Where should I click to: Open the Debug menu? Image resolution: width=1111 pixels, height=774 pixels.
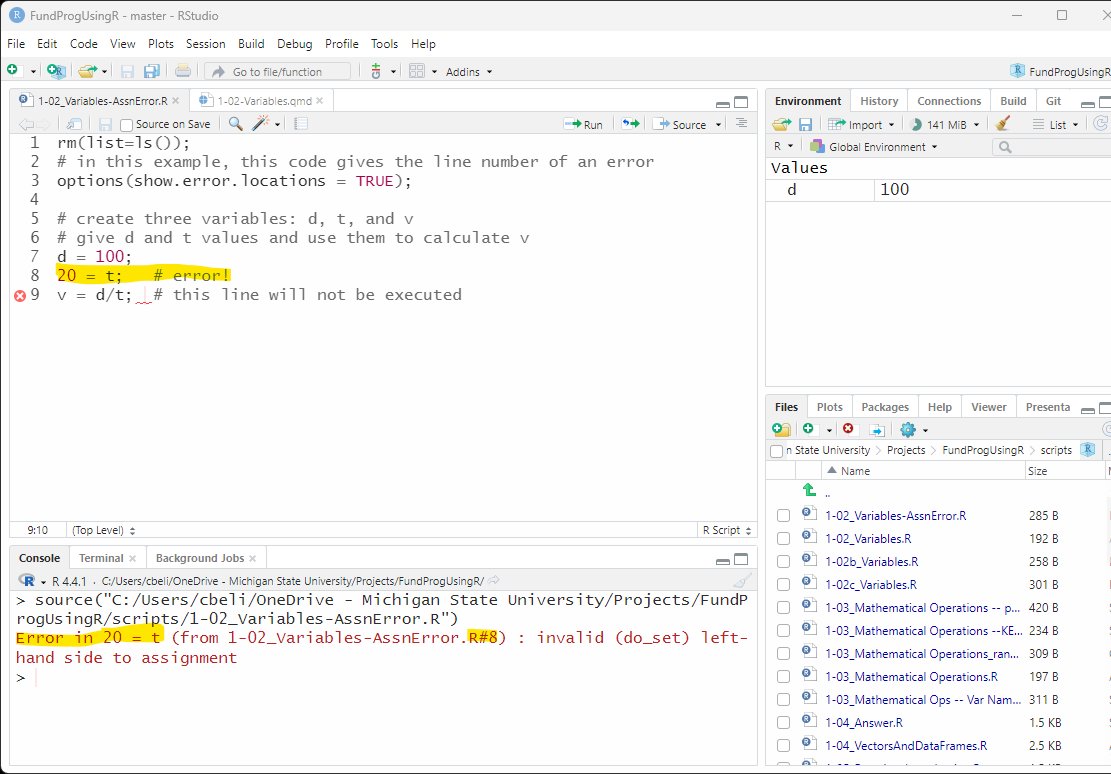pos(295,44)
